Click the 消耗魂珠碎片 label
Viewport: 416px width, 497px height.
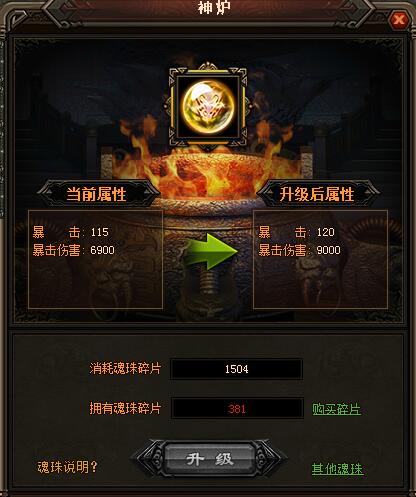125,369
